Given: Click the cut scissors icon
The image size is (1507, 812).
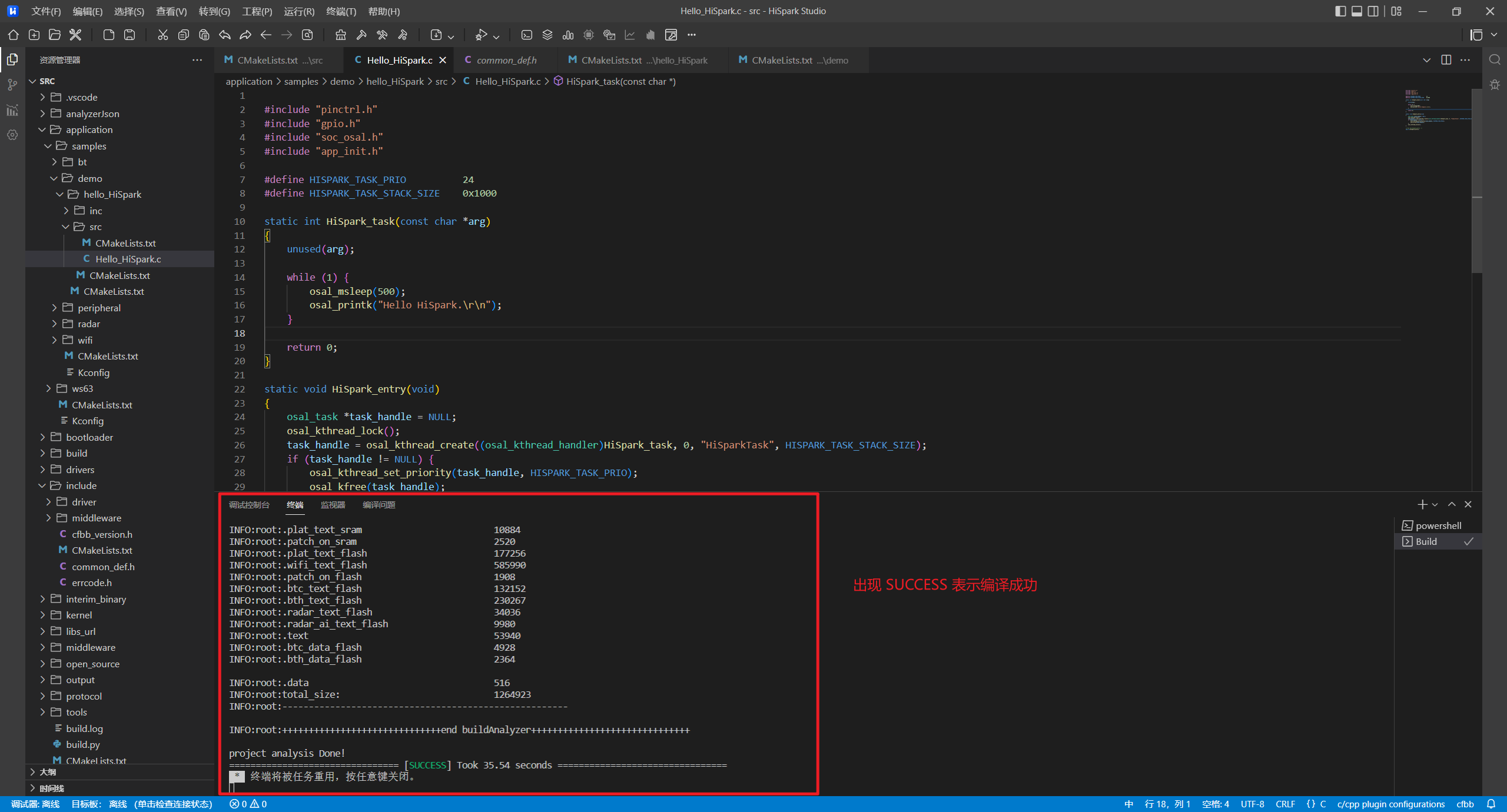Looking at the screenshot, I should pos(162,35).
